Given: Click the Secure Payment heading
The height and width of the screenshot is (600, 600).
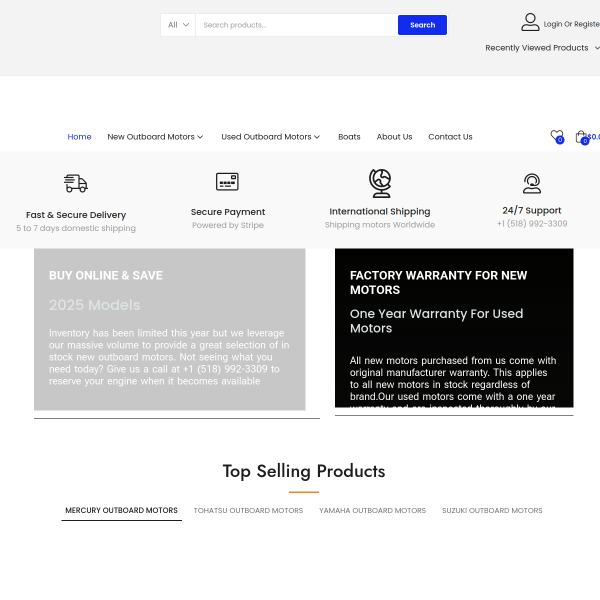Looking at the screenshot, I should click(228, 212).
